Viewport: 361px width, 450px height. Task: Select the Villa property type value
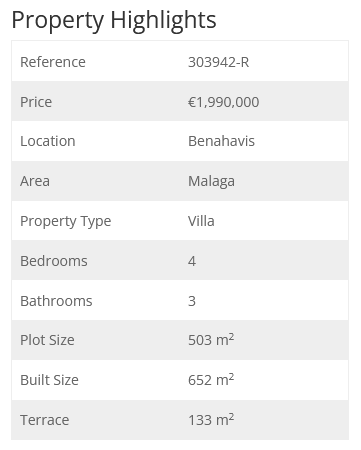[x=201, y=221]
